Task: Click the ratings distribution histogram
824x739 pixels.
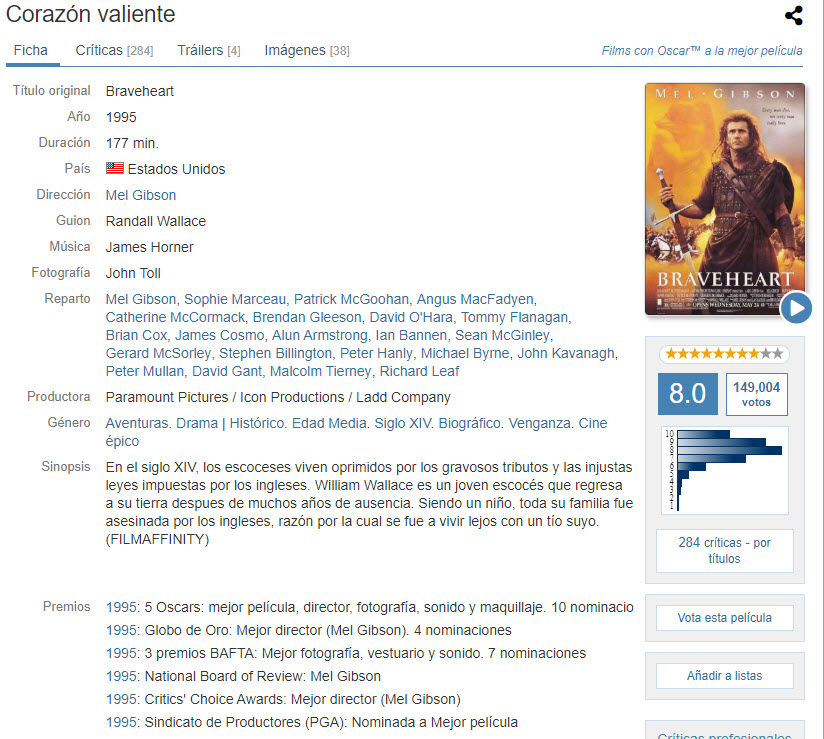Action: pyautogui.click(x=725, y=470)
